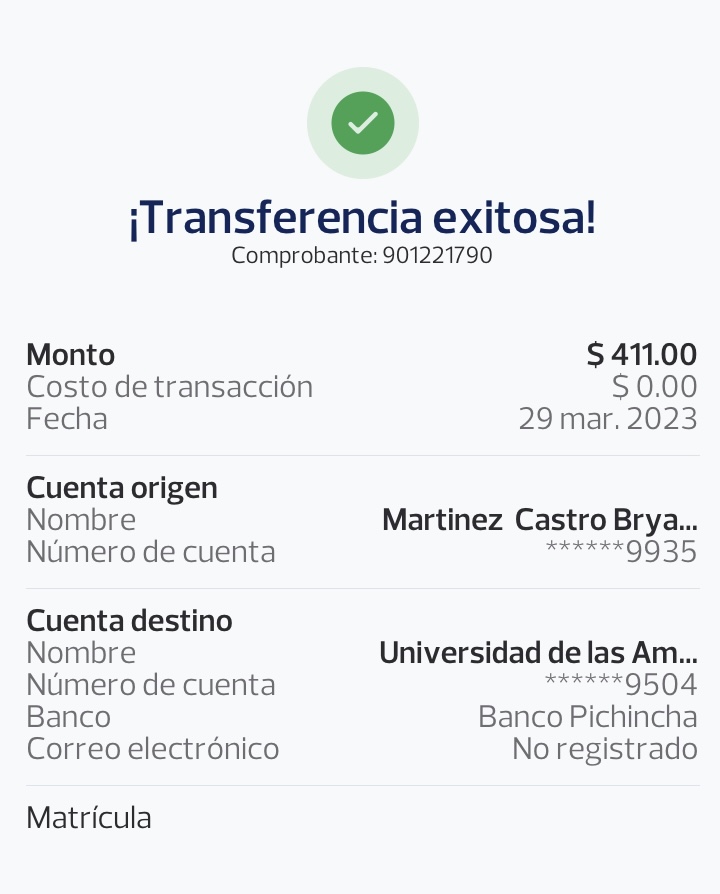Tap the Cuenta destino section header
The width and height of the screenshot is (720, 894).
[129, 621]
